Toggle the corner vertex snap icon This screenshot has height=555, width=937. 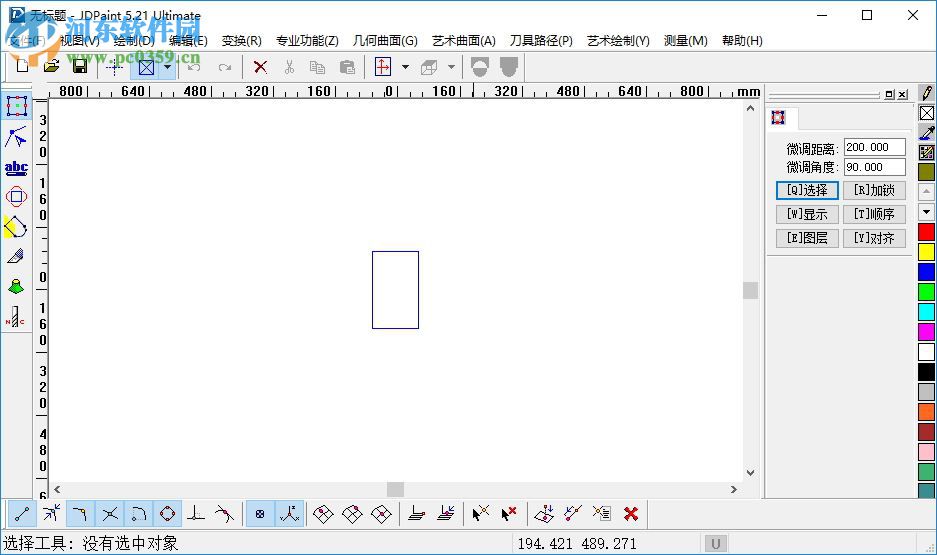pos(80,514)
